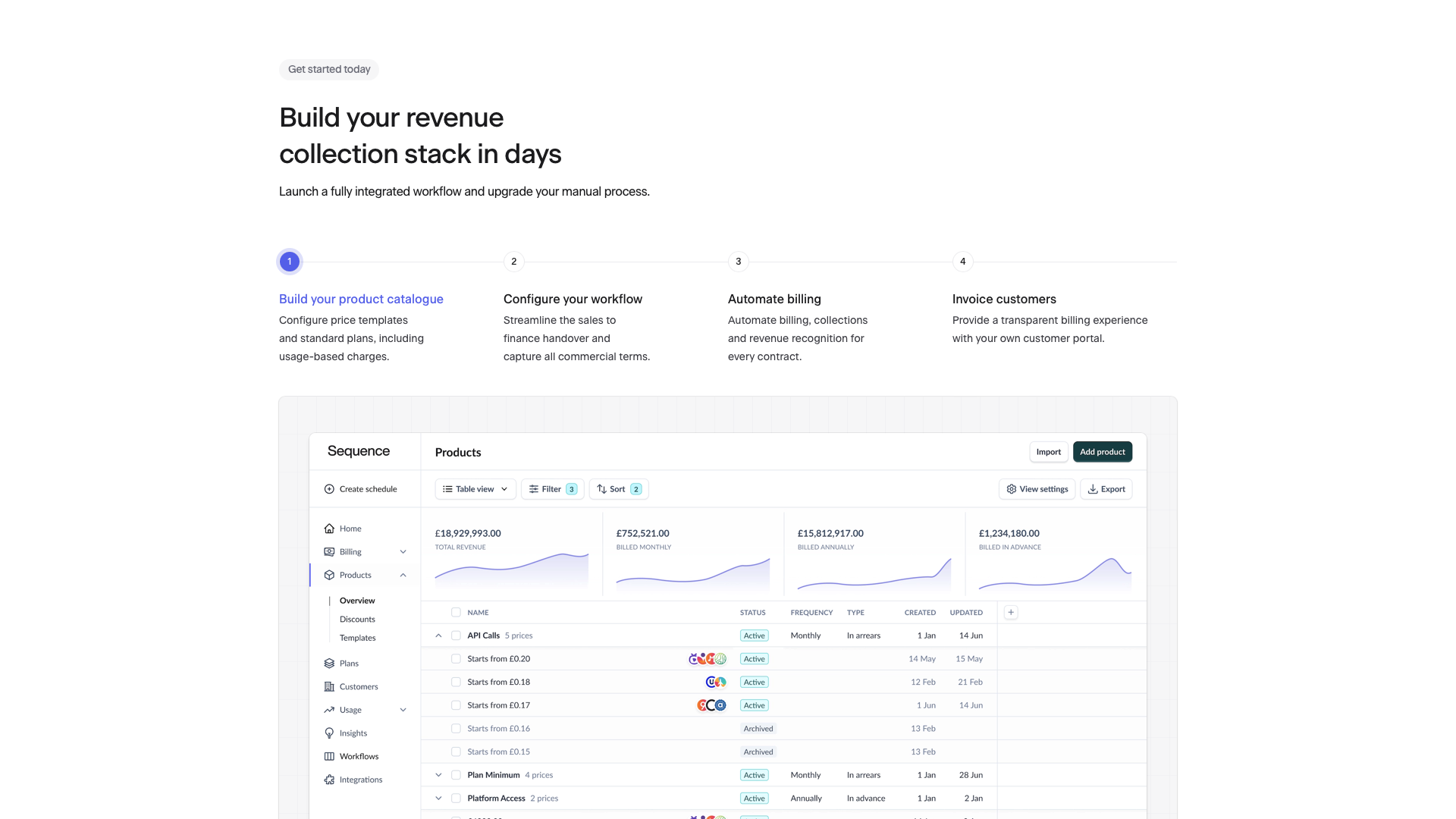Click the Export button
The height and width of the screenshot is (819, 1456).
point(1106,489)
